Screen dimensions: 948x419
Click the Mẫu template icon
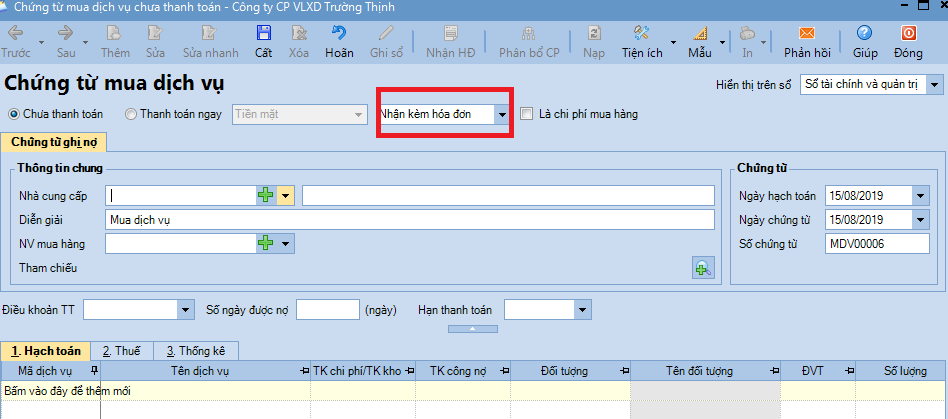click(700, 34)
